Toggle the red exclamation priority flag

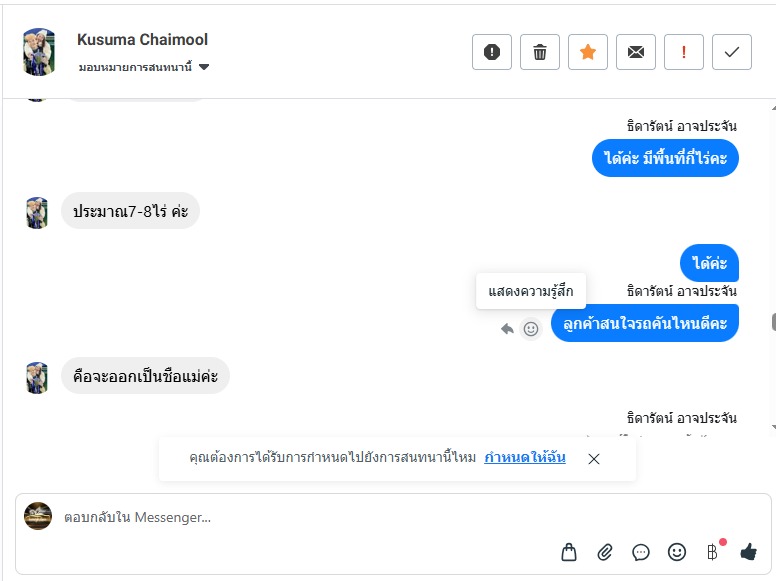click(x=684, y=52)
